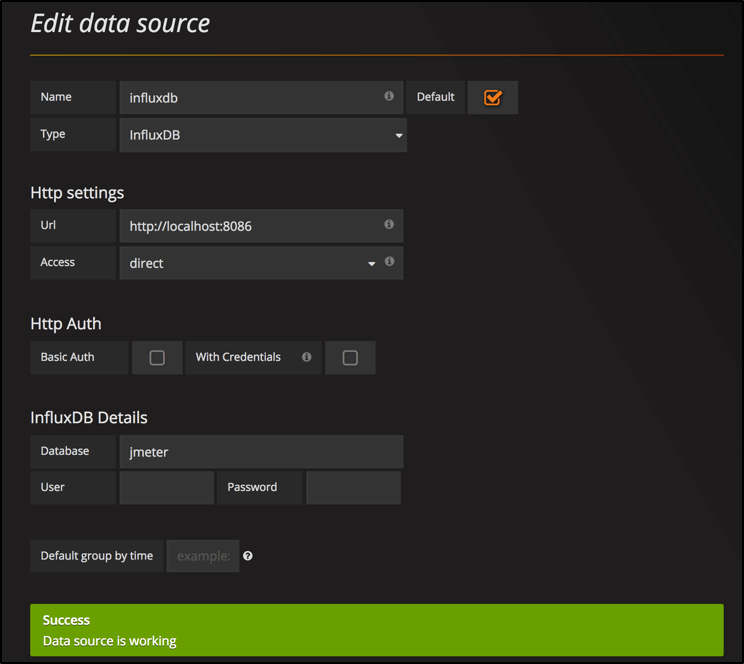This screenshot has width=744, height=664.
Task: Click the Database input containing jmeter
Action: (261, 451)
